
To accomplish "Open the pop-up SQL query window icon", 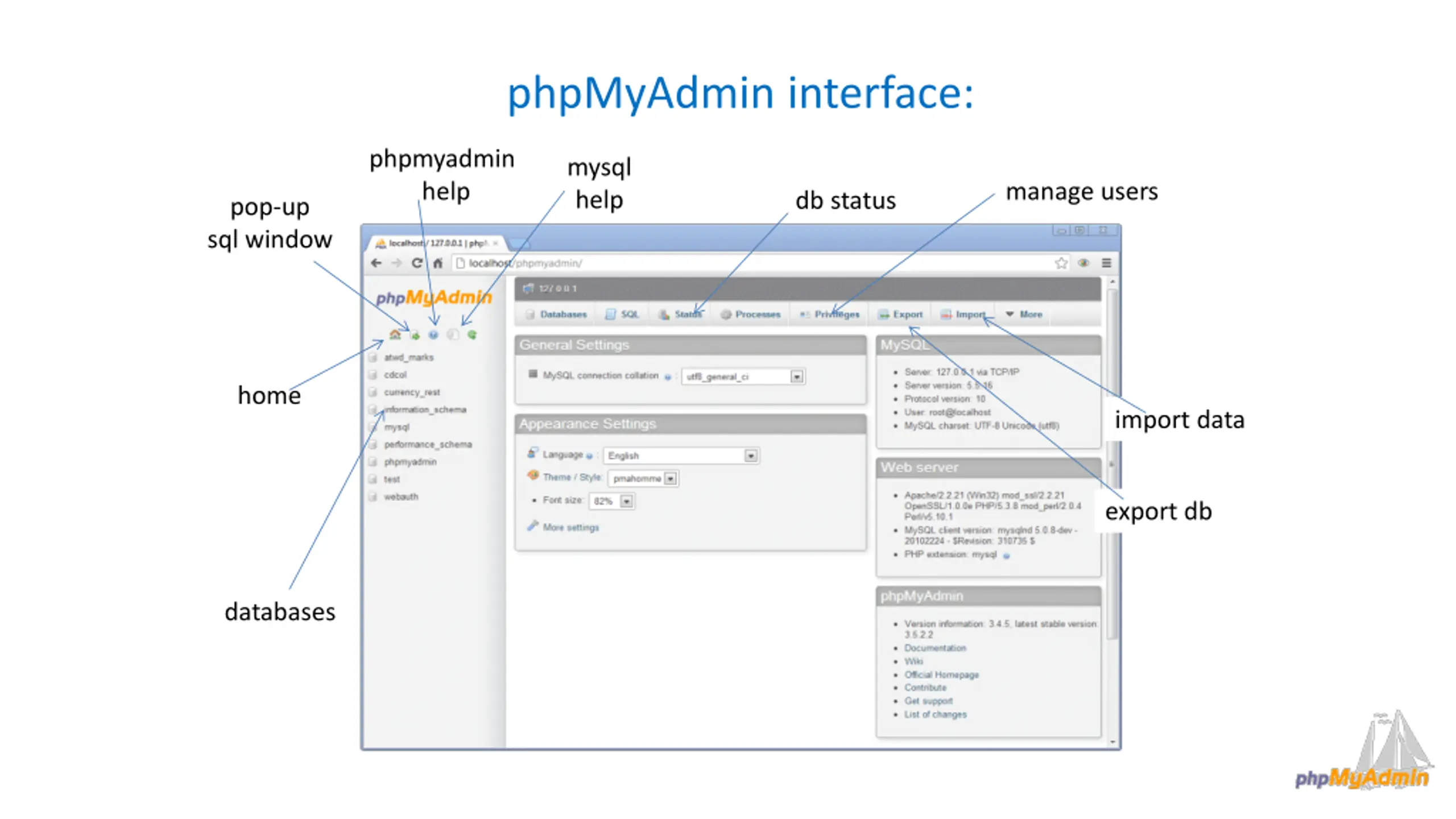I will (x=415, y=334).
